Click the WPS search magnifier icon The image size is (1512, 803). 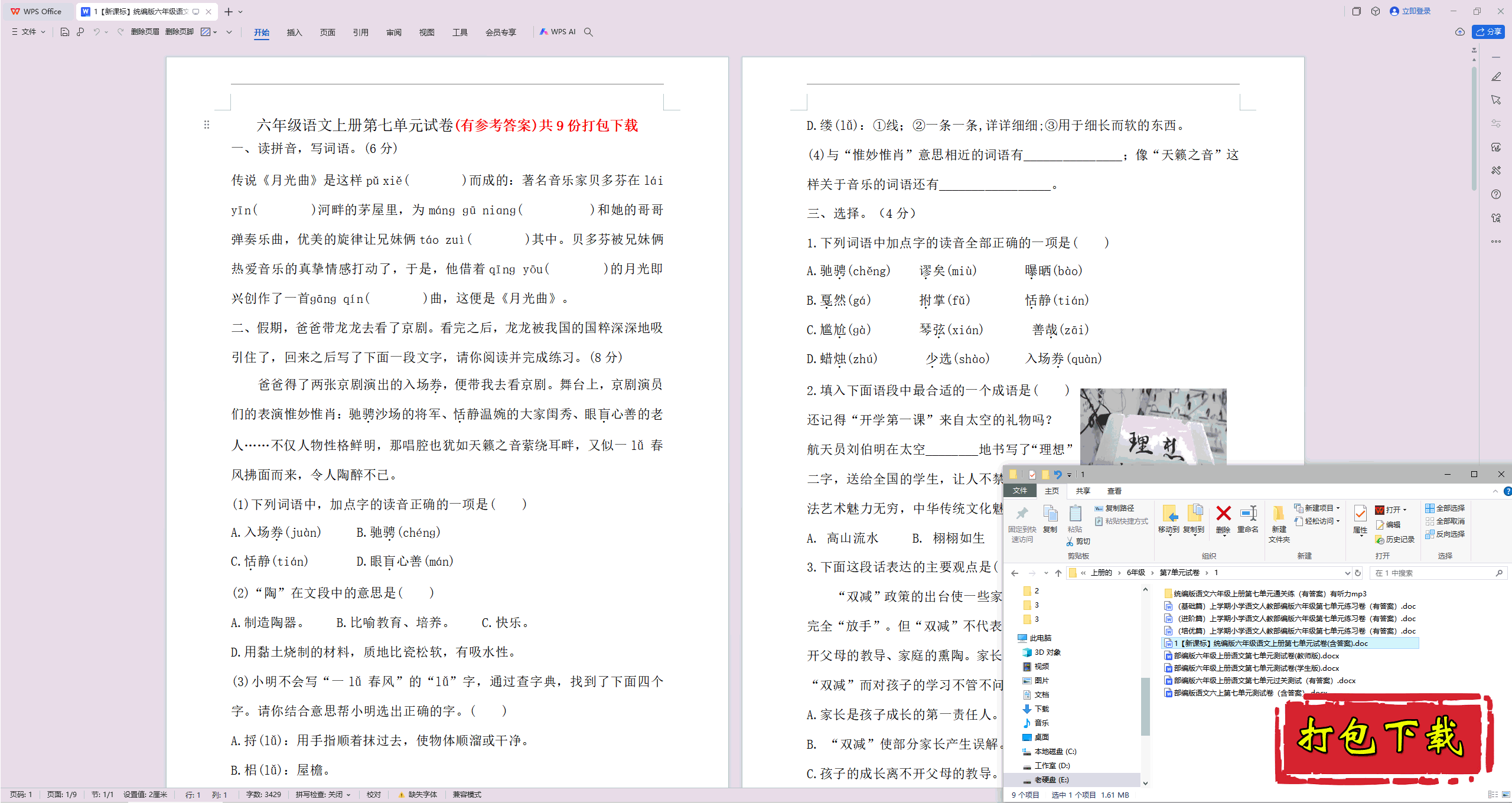tap(588, 32)
